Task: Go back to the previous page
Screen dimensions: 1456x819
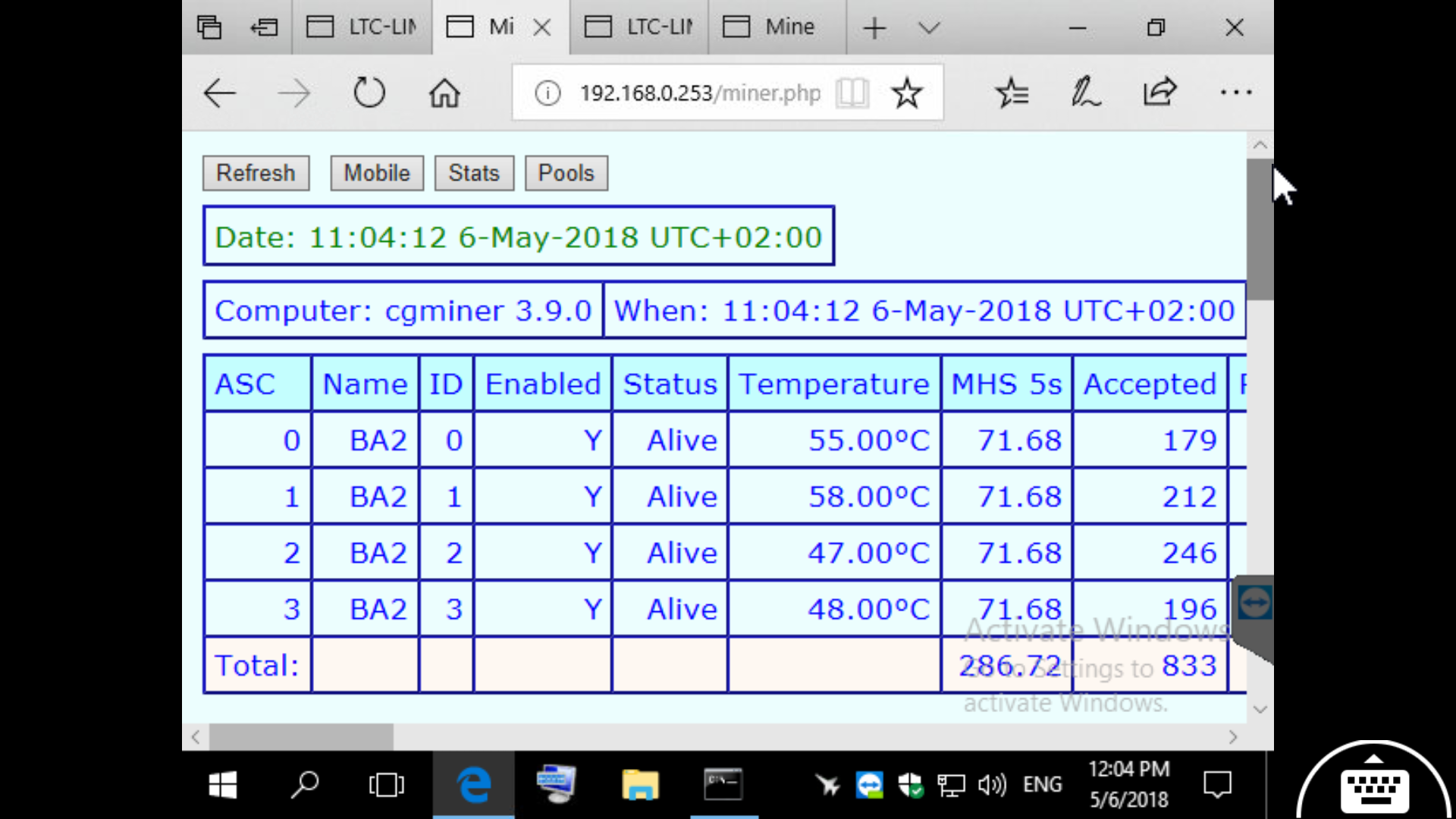Action: click(x=220, y=93)
